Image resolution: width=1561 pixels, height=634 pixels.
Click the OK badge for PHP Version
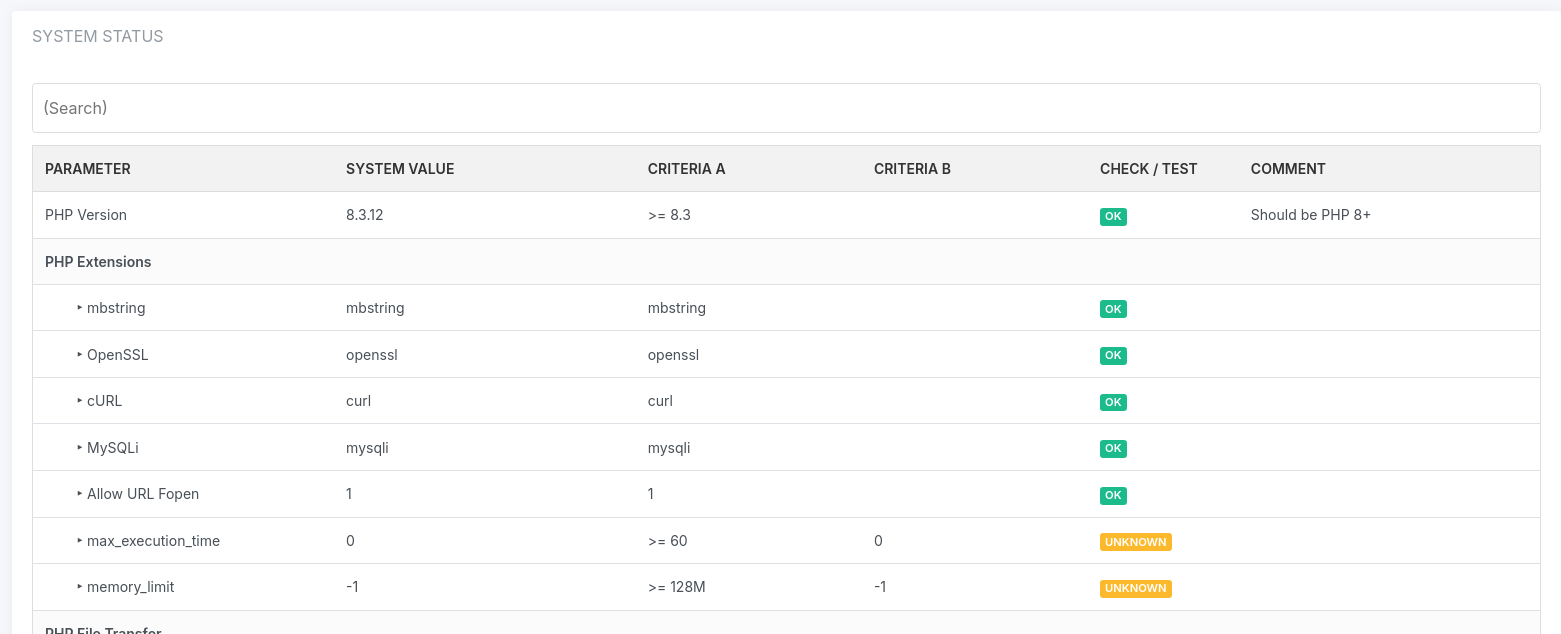tap(1113, 216)
